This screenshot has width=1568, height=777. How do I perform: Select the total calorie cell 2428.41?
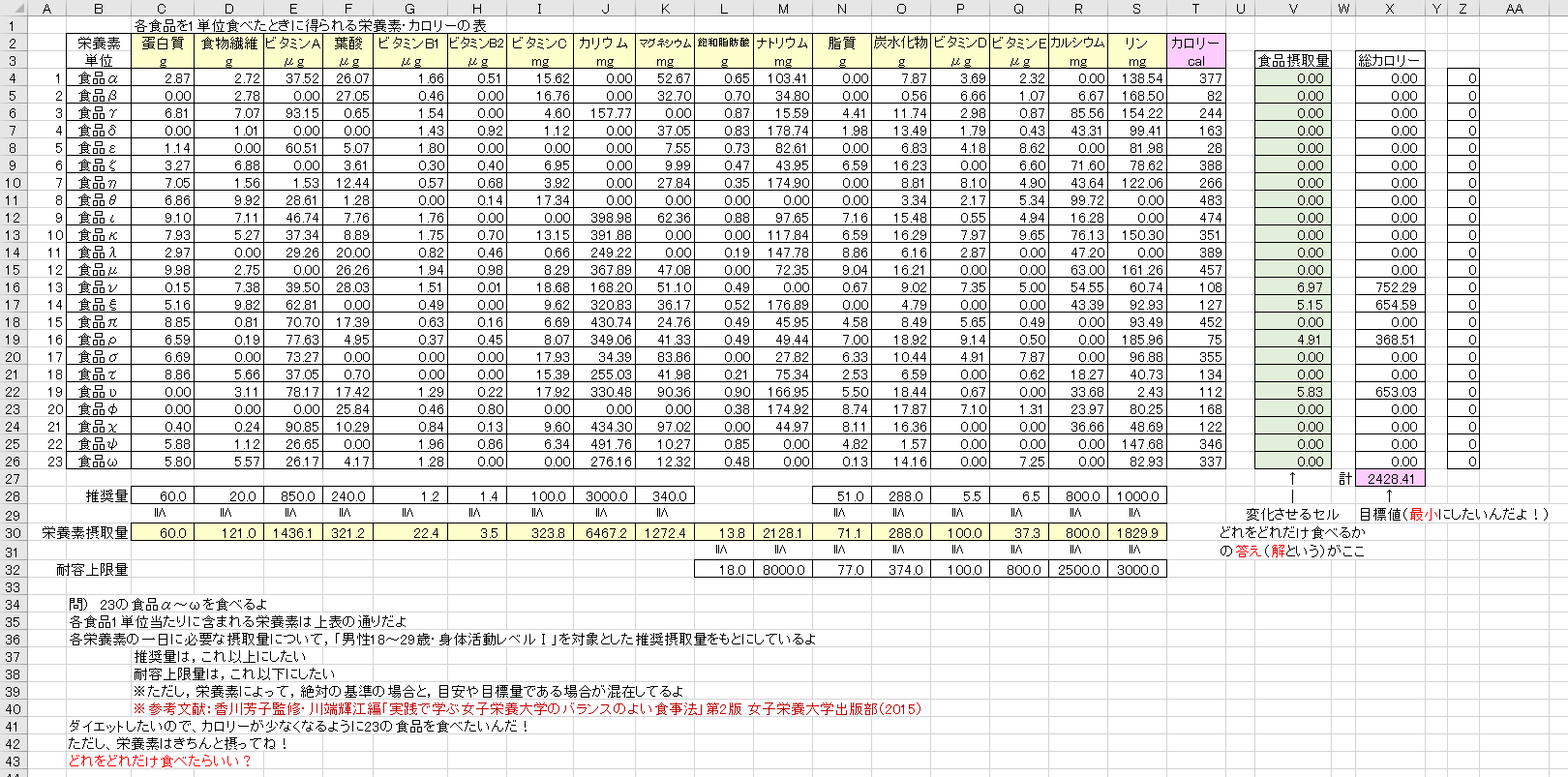[x=1390, y=479]
